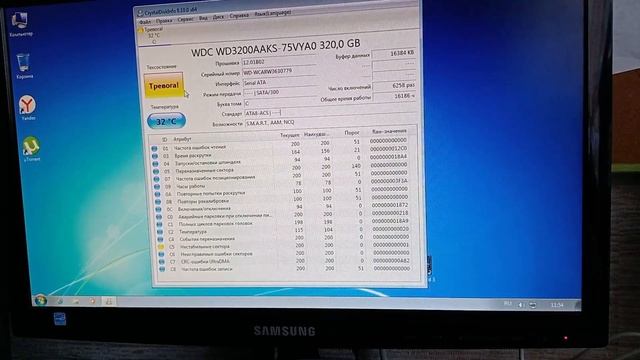Click the serial number field

279,71
